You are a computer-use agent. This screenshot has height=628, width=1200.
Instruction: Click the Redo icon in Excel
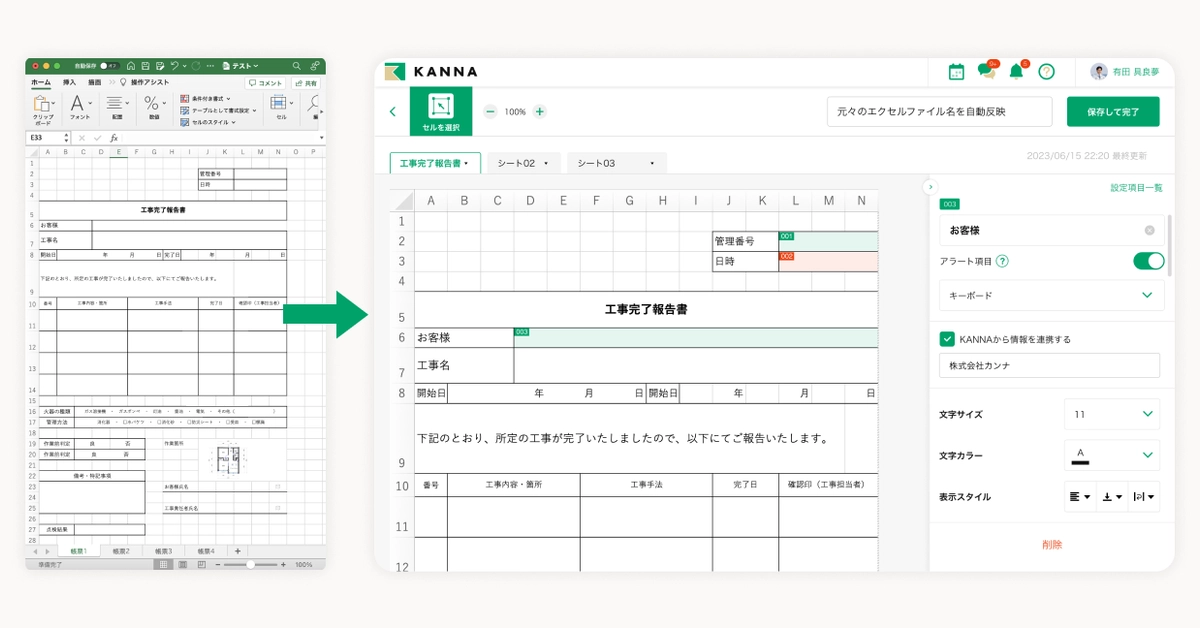pyautogui.click(x=196, y=66)
